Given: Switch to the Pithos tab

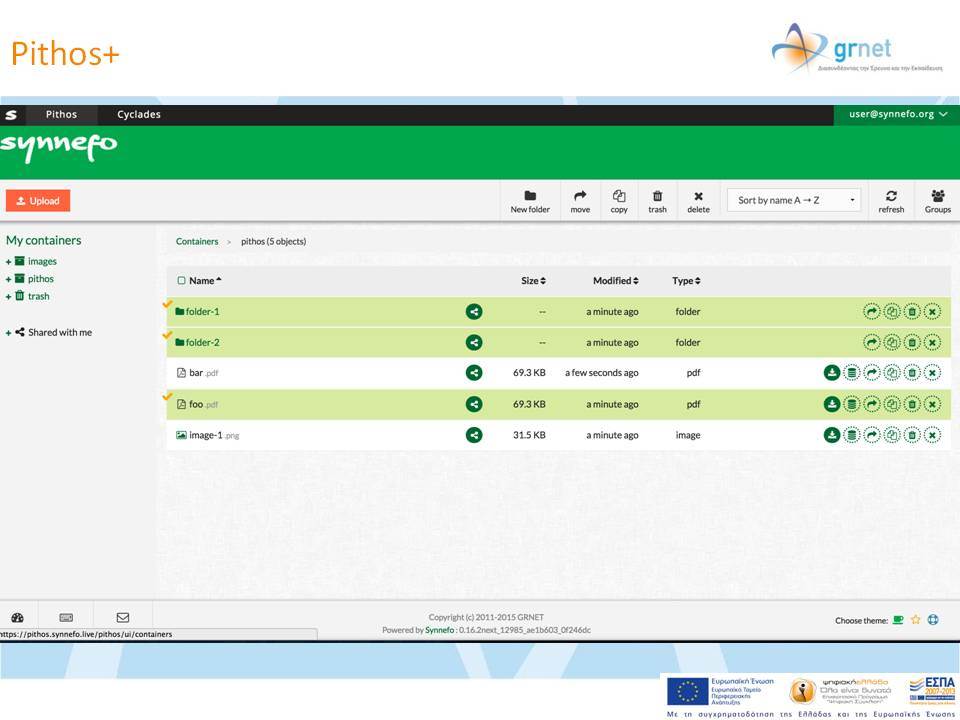Looking at the screenshot, I should [61, 114].
